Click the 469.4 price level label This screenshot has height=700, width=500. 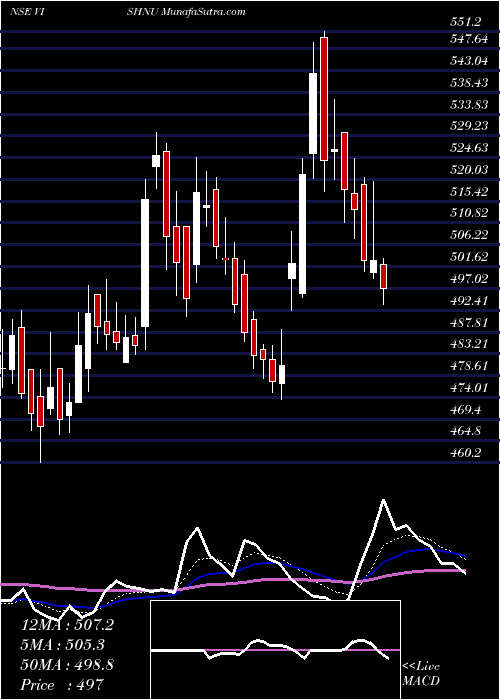(468, 409)
